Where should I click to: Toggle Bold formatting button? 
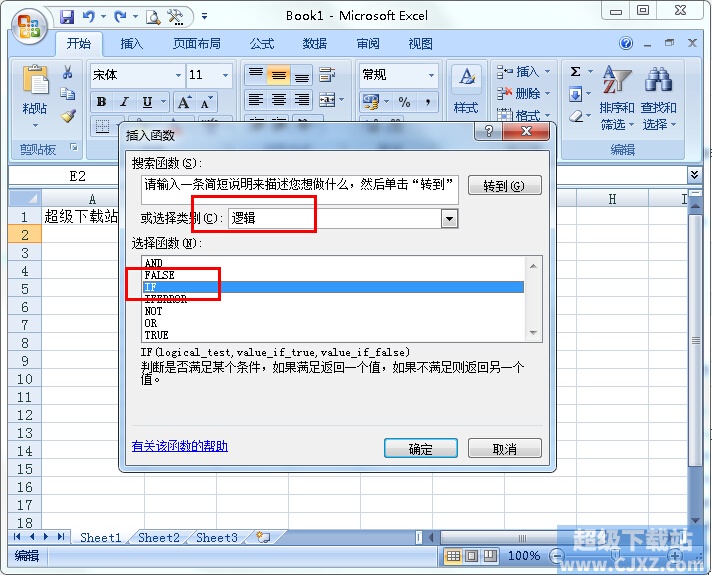(102, 102)
